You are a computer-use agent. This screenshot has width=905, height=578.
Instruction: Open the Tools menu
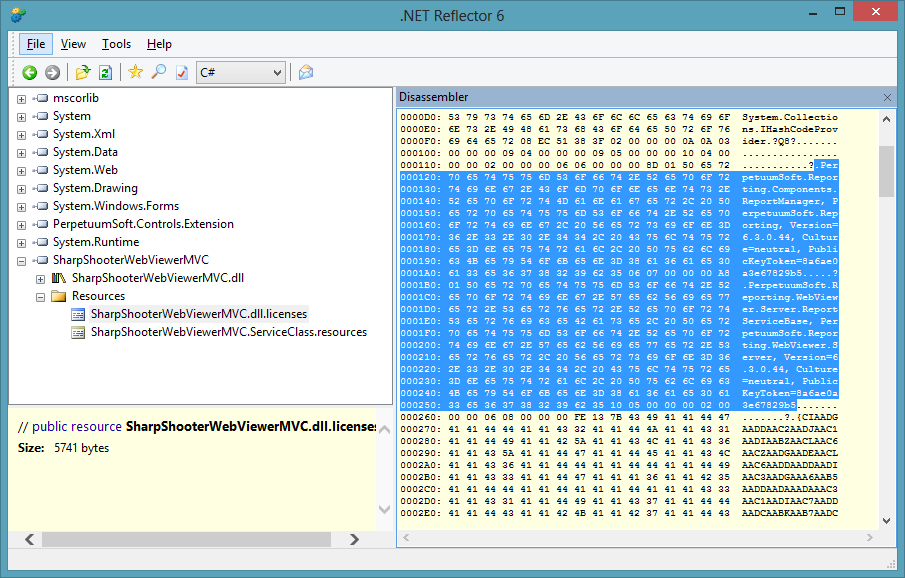coord(117,44)
